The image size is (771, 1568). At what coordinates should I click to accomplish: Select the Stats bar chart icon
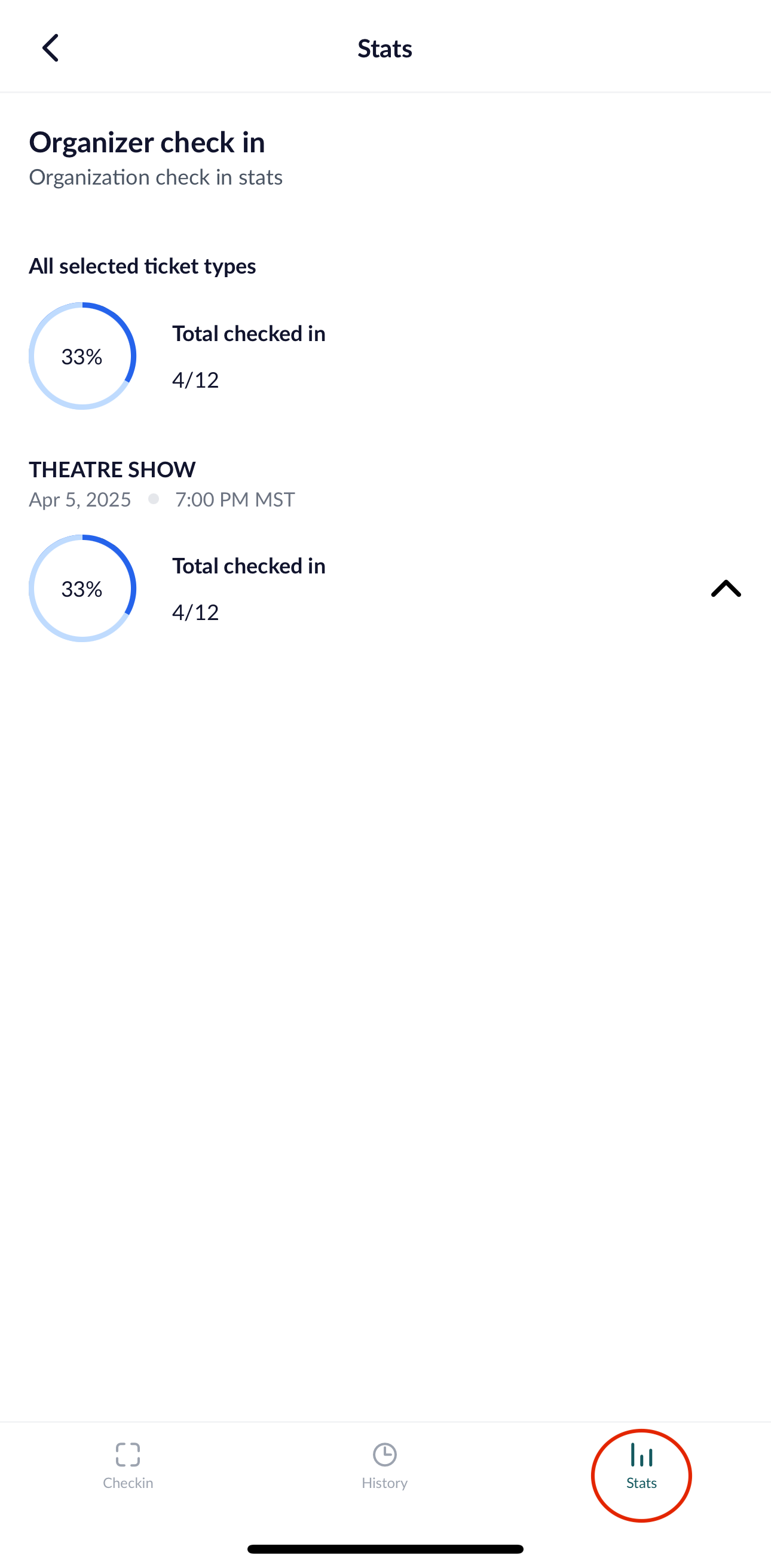coord(641,1454)
